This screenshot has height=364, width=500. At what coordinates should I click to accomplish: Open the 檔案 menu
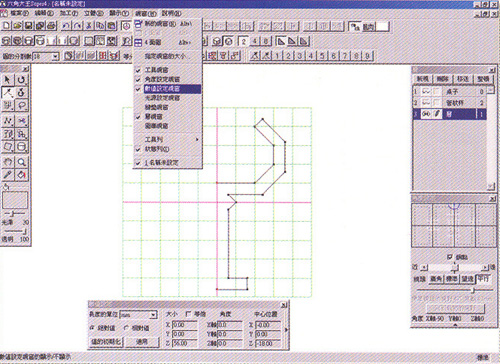(19, 13)
